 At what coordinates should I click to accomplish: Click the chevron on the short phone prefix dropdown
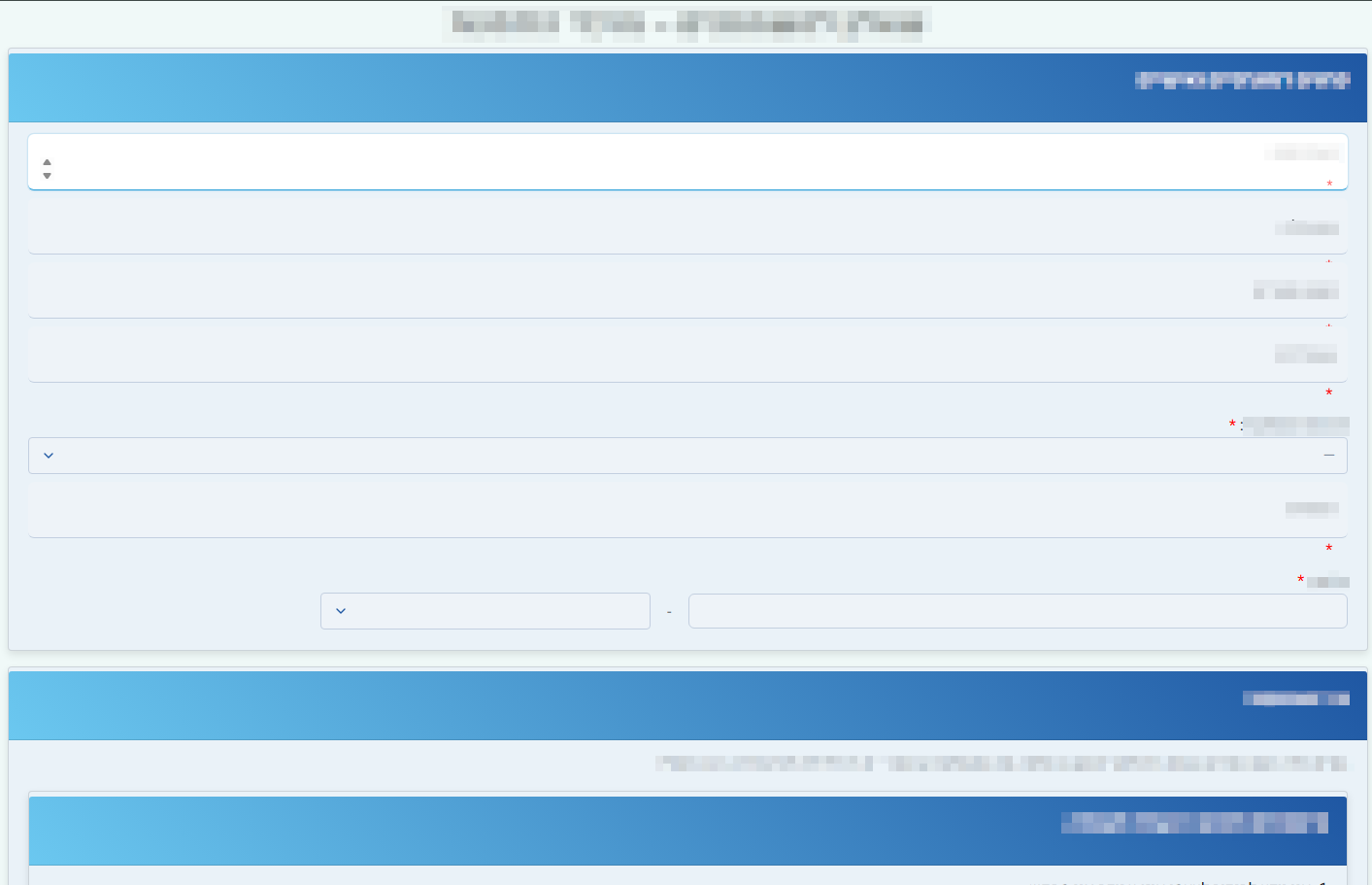[341, 611]
